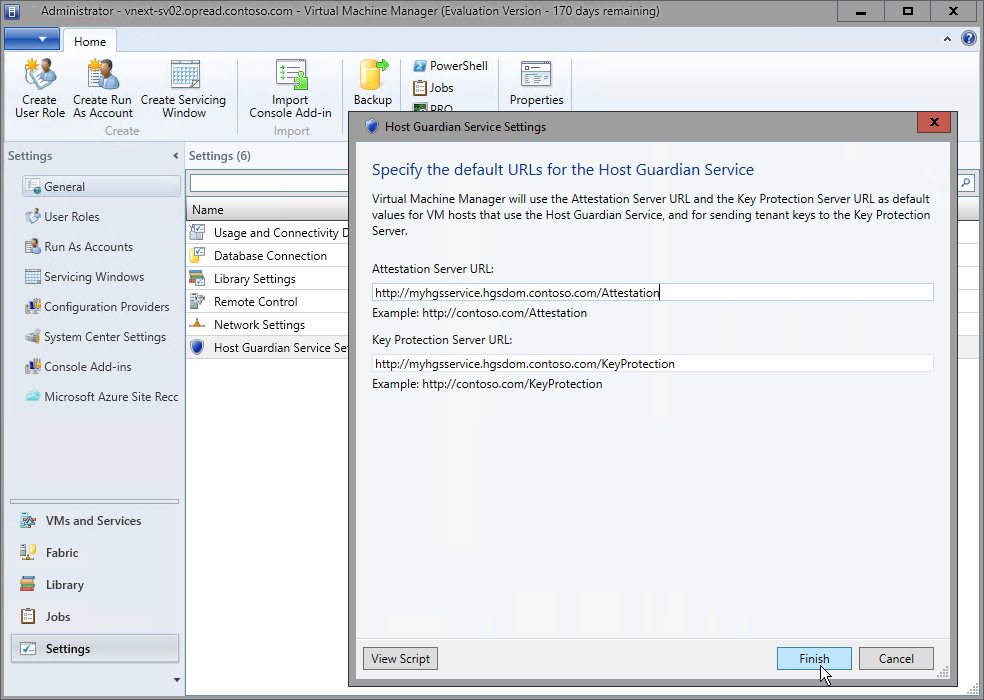
Task: Click Finish to apply Host Guardian settings
Action: pos(814,658)
